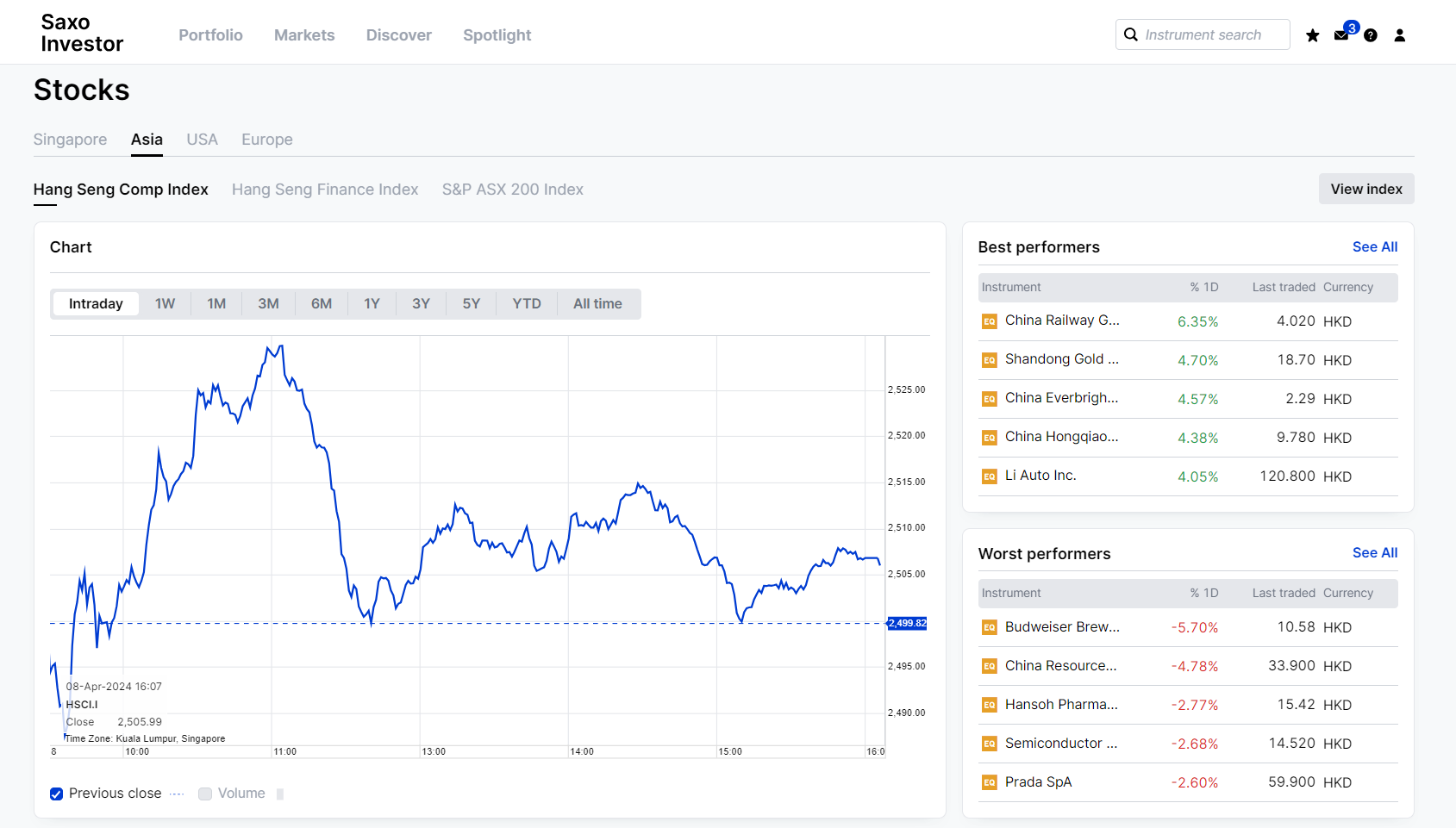Image resolution: width=1456 pixels, height=828 pixels.
Task: Click the EQ icon beside Hansoh Pharma
Action: [x=990, y=705]
